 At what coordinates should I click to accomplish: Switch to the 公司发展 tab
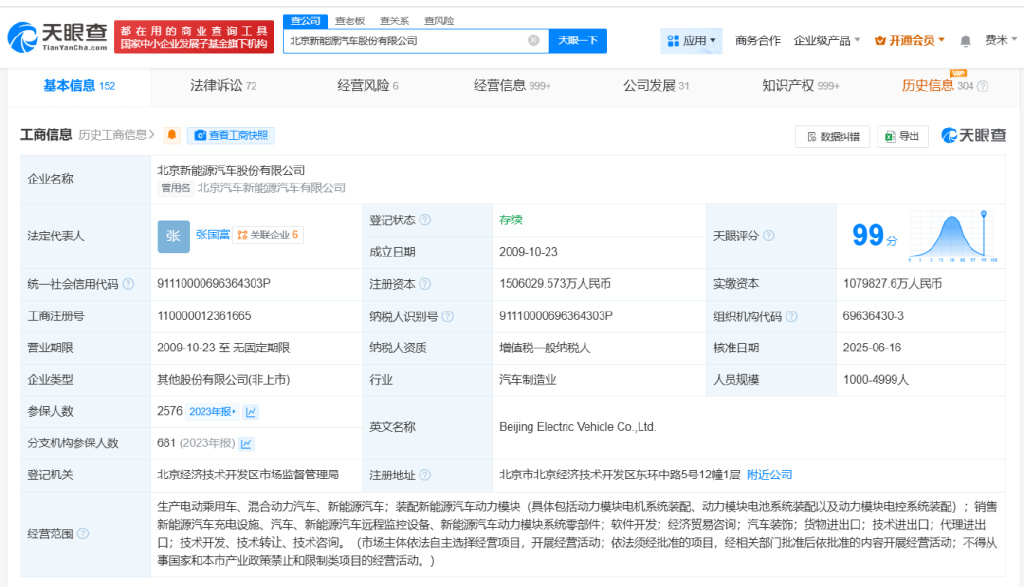tap(656, 86)
